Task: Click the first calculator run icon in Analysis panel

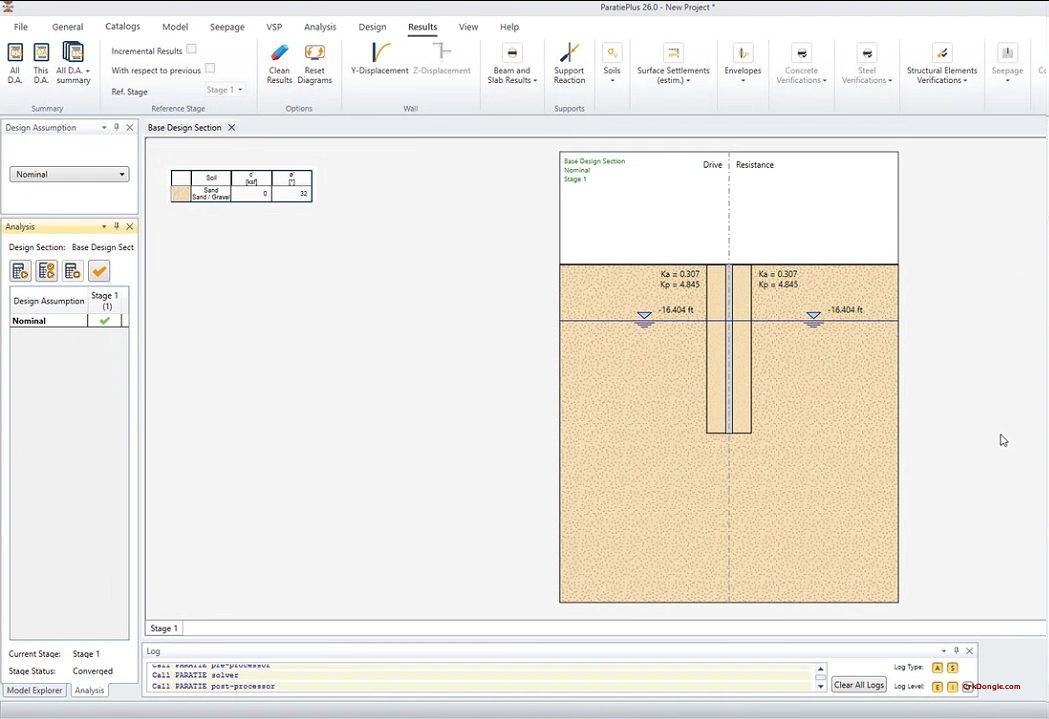Action: pos(20,271)
